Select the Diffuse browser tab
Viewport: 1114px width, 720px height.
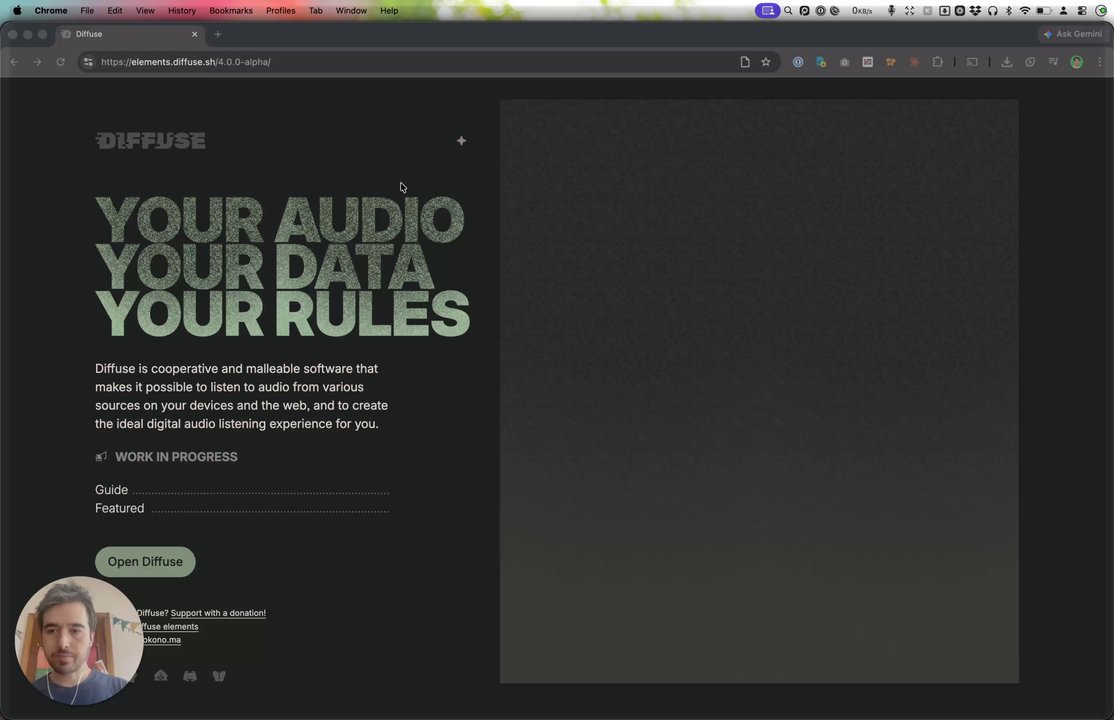(130, 34)
